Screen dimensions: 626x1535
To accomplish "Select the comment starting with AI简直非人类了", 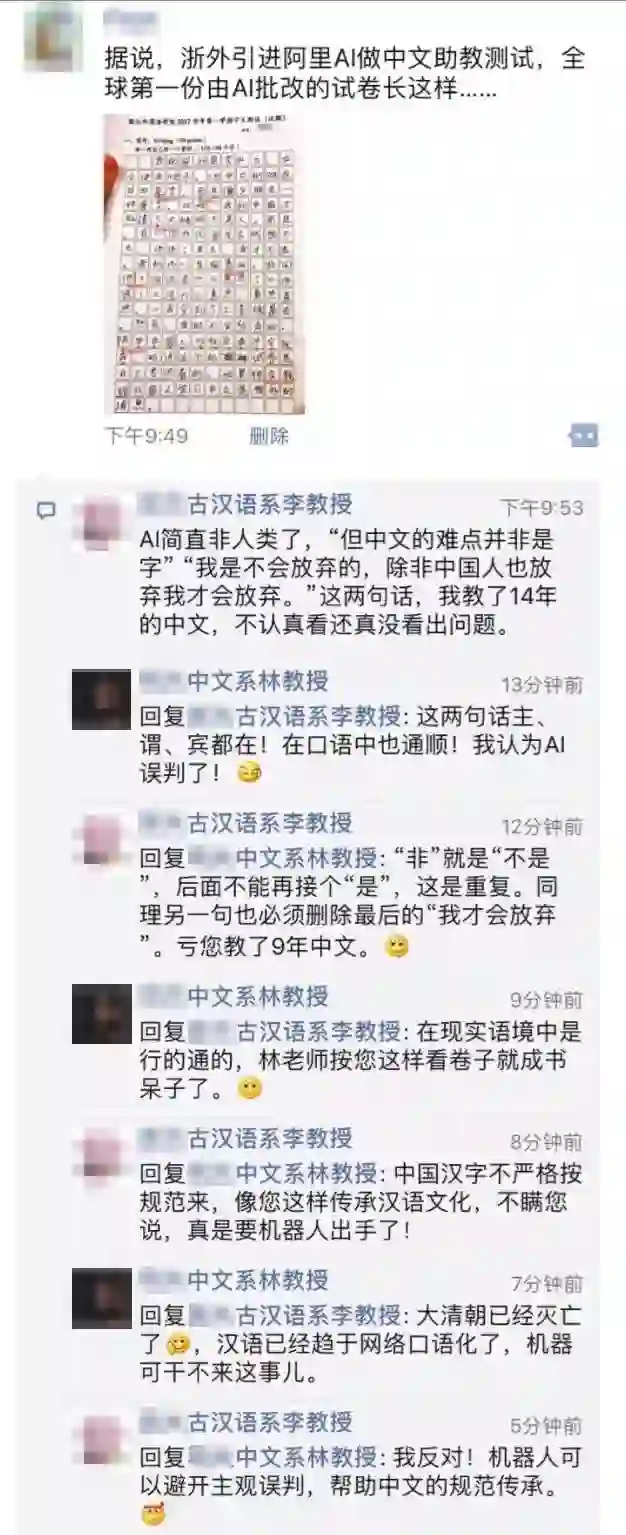I will [361, 584].
